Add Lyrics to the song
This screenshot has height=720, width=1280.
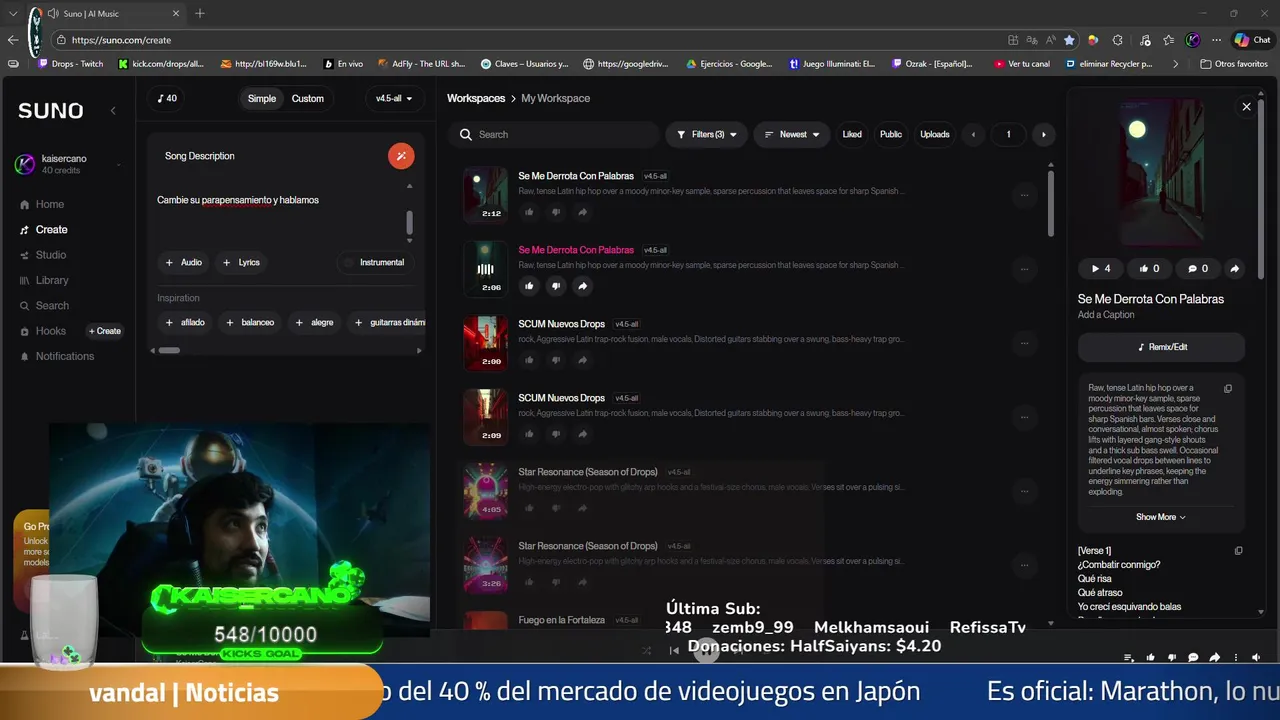coord(241,262)
